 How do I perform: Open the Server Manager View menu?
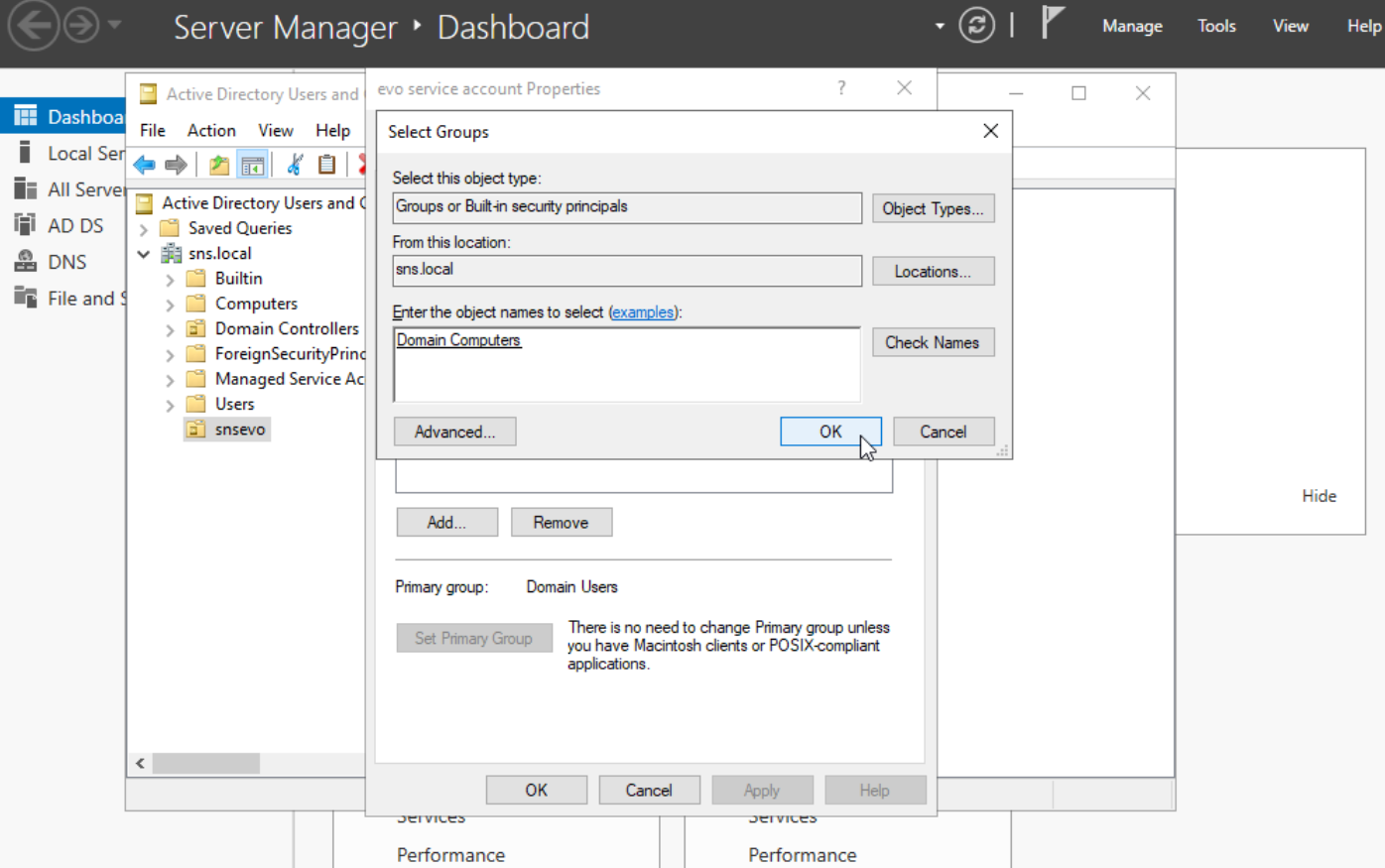pos(1291,26)
